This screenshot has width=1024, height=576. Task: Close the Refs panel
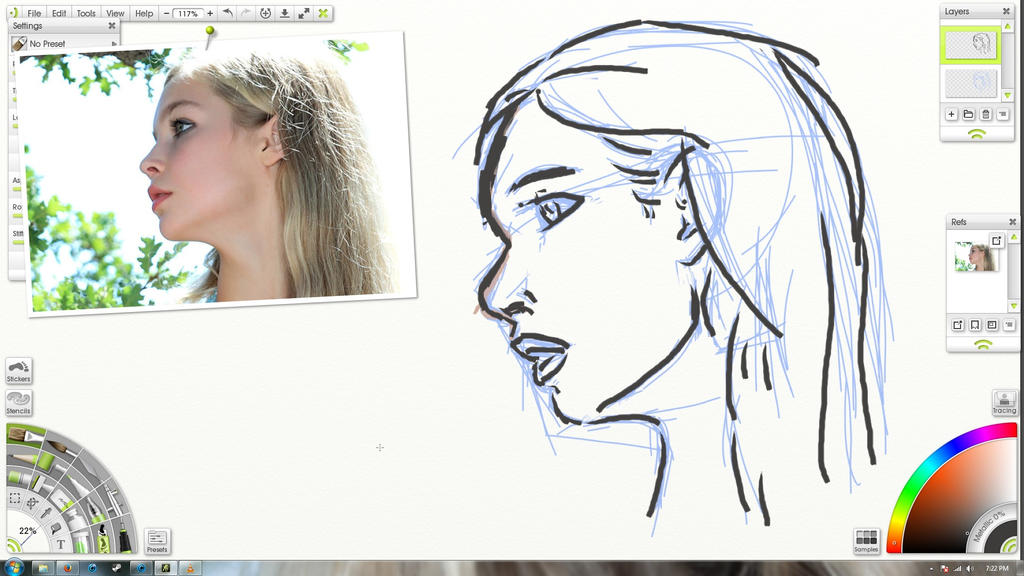click(1012, 222)
